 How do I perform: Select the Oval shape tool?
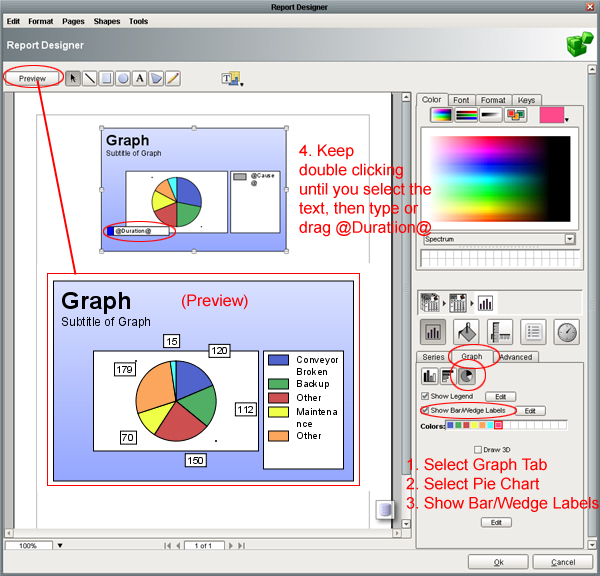[123, 78]
